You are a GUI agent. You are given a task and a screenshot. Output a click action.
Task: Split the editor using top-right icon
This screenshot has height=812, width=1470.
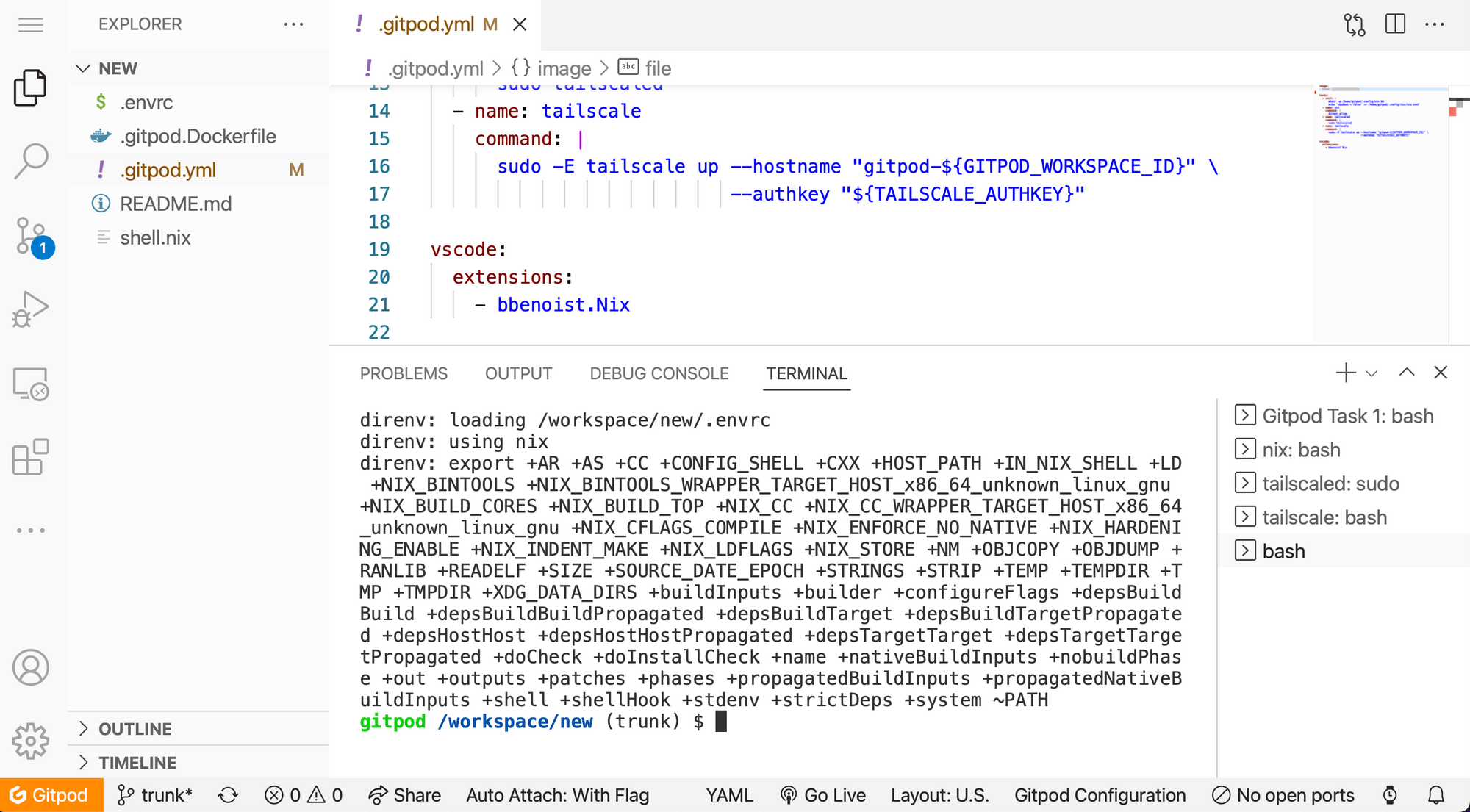pos(1394,24)
